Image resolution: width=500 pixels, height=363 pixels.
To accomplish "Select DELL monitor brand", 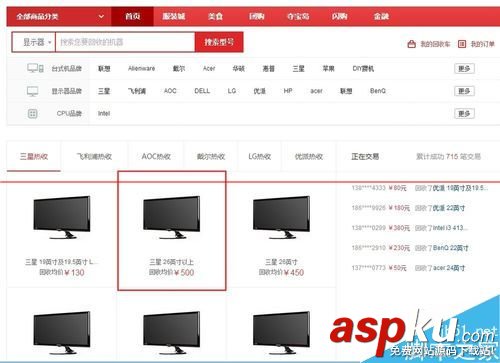I will click(x=202, y=91).
